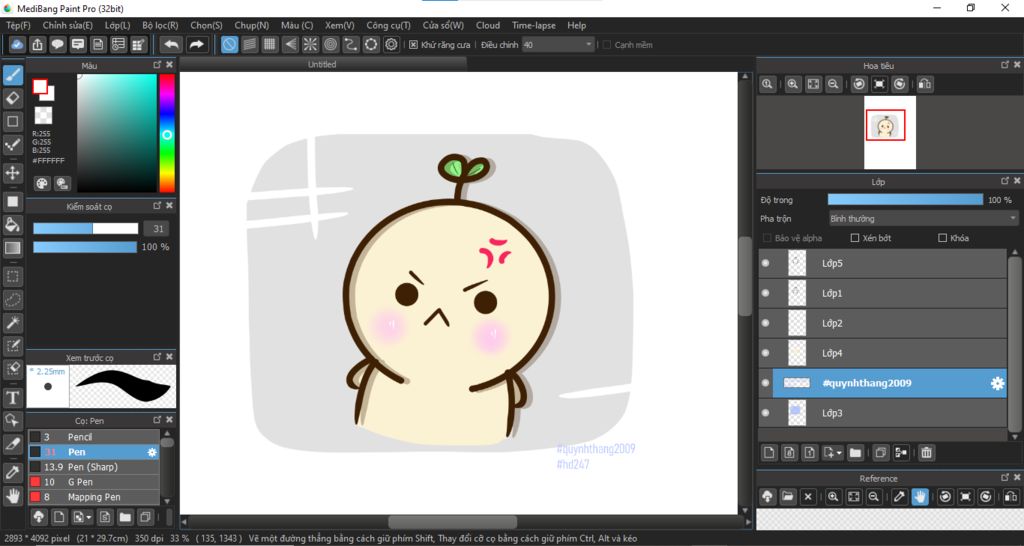Zoom out in the Navigator panel

pos(833,84)
